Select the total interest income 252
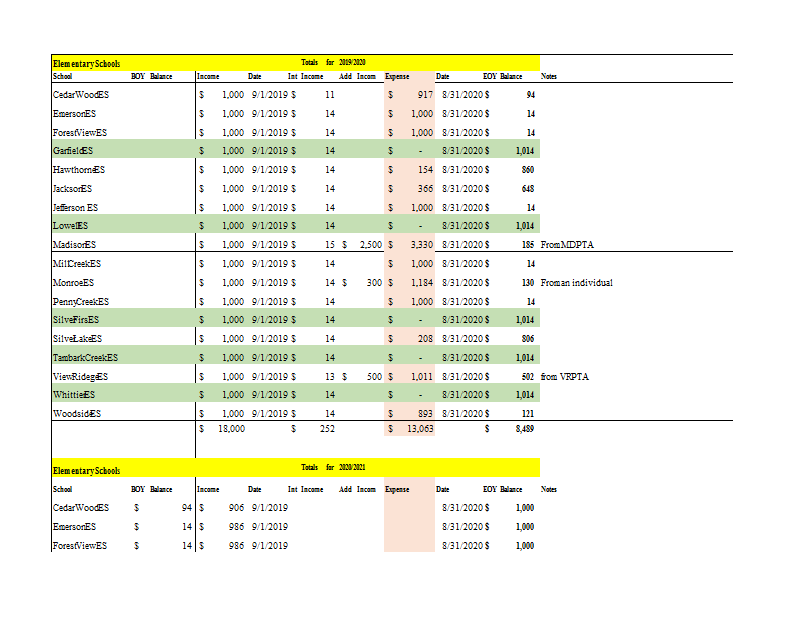 pyautogui.click(x=327, y=429)
